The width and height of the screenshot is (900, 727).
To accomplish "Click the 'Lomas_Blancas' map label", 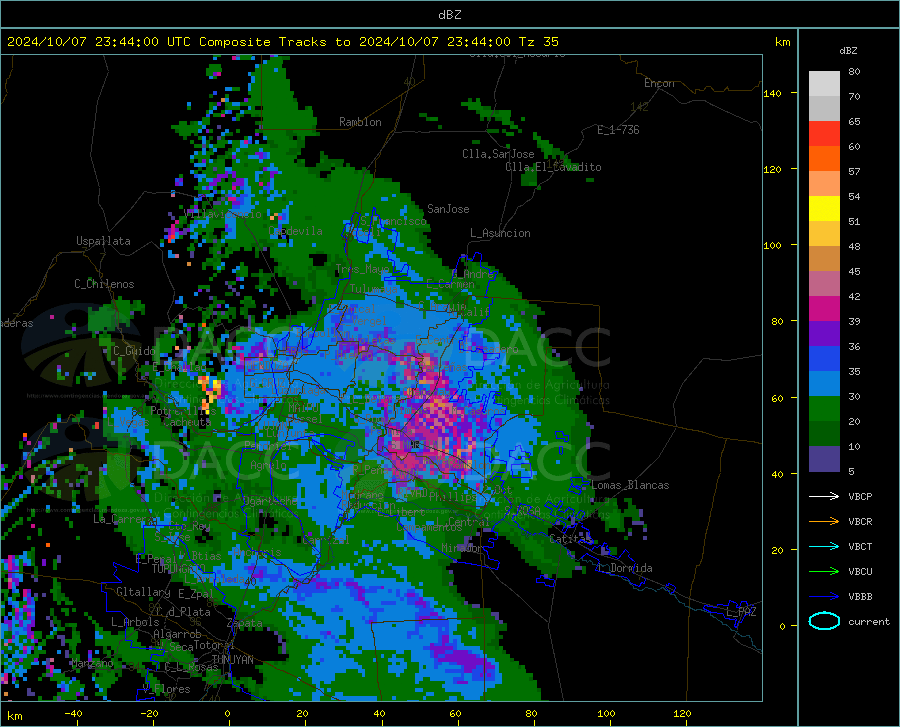I will coord(630,485).
